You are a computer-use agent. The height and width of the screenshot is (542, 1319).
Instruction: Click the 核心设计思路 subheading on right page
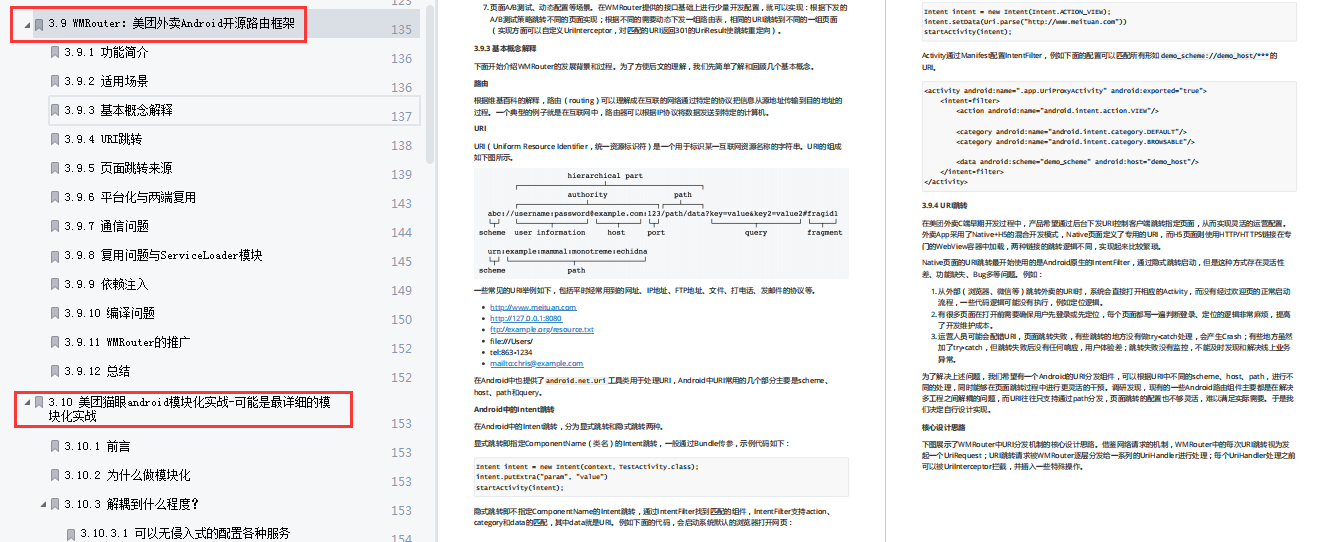942,426
